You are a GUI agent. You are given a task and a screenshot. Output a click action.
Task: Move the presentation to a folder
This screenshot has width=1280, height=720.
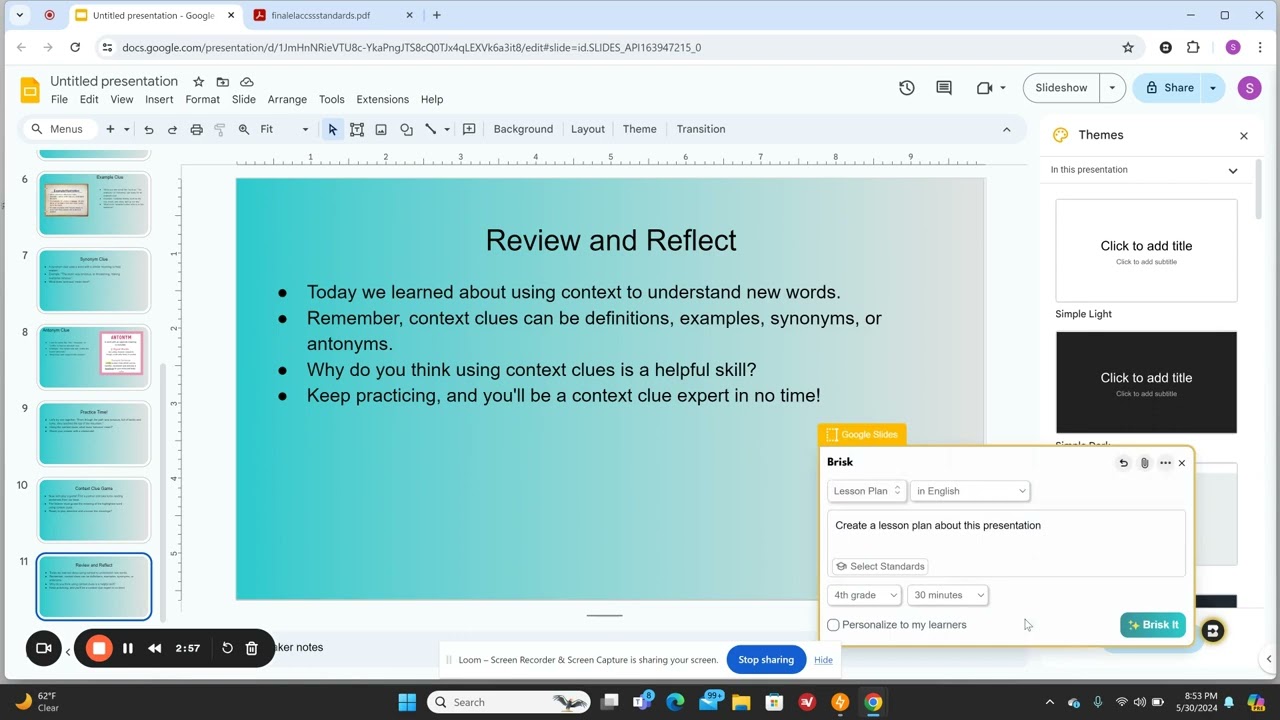pos(222,82)
